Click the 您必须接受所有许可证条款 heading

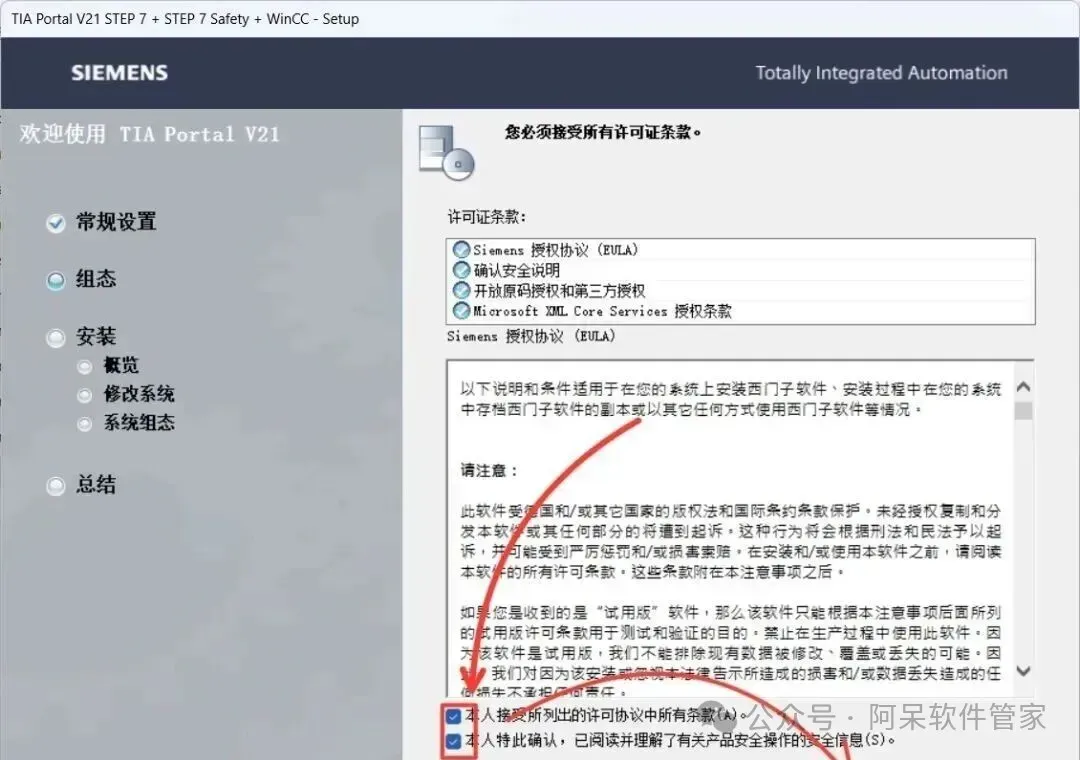coord(603,132)
